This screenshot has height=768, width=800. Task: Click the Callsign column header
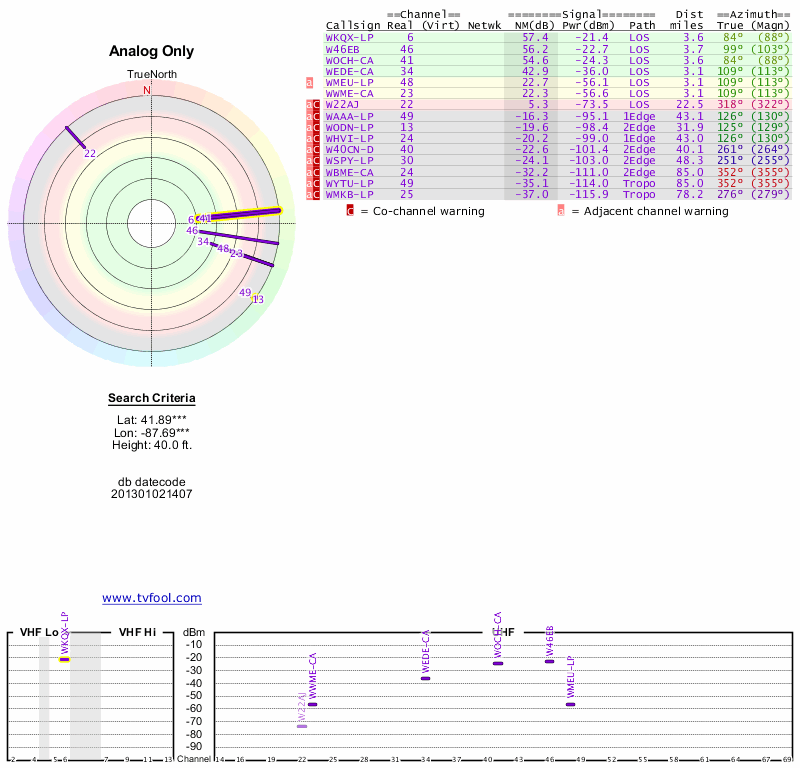tap(353, 26)
